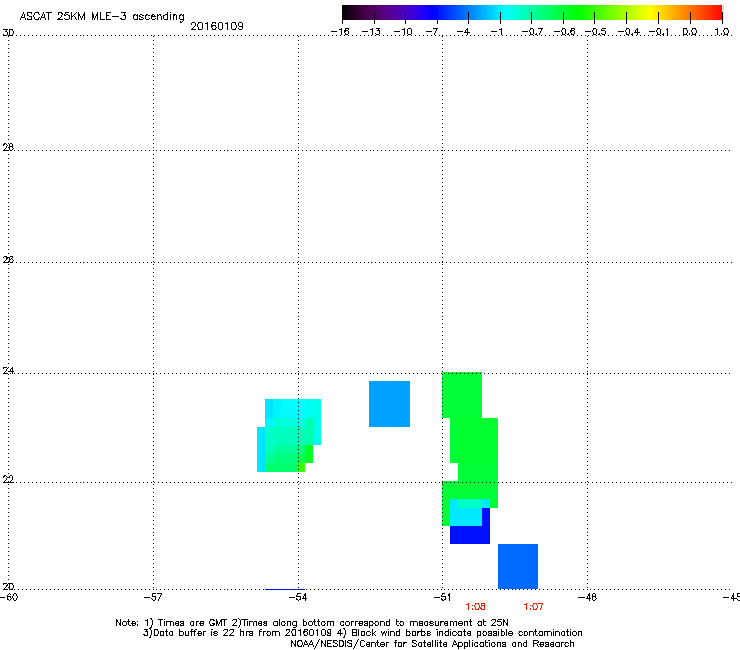Viewport: 740px width, 650px height.
Task: Pick the yellow section of the color bar
Action: (652, 13)
